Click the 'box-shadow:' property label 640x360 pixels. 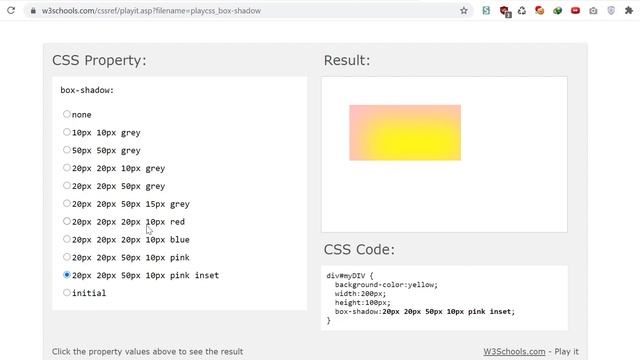(87, 90)
